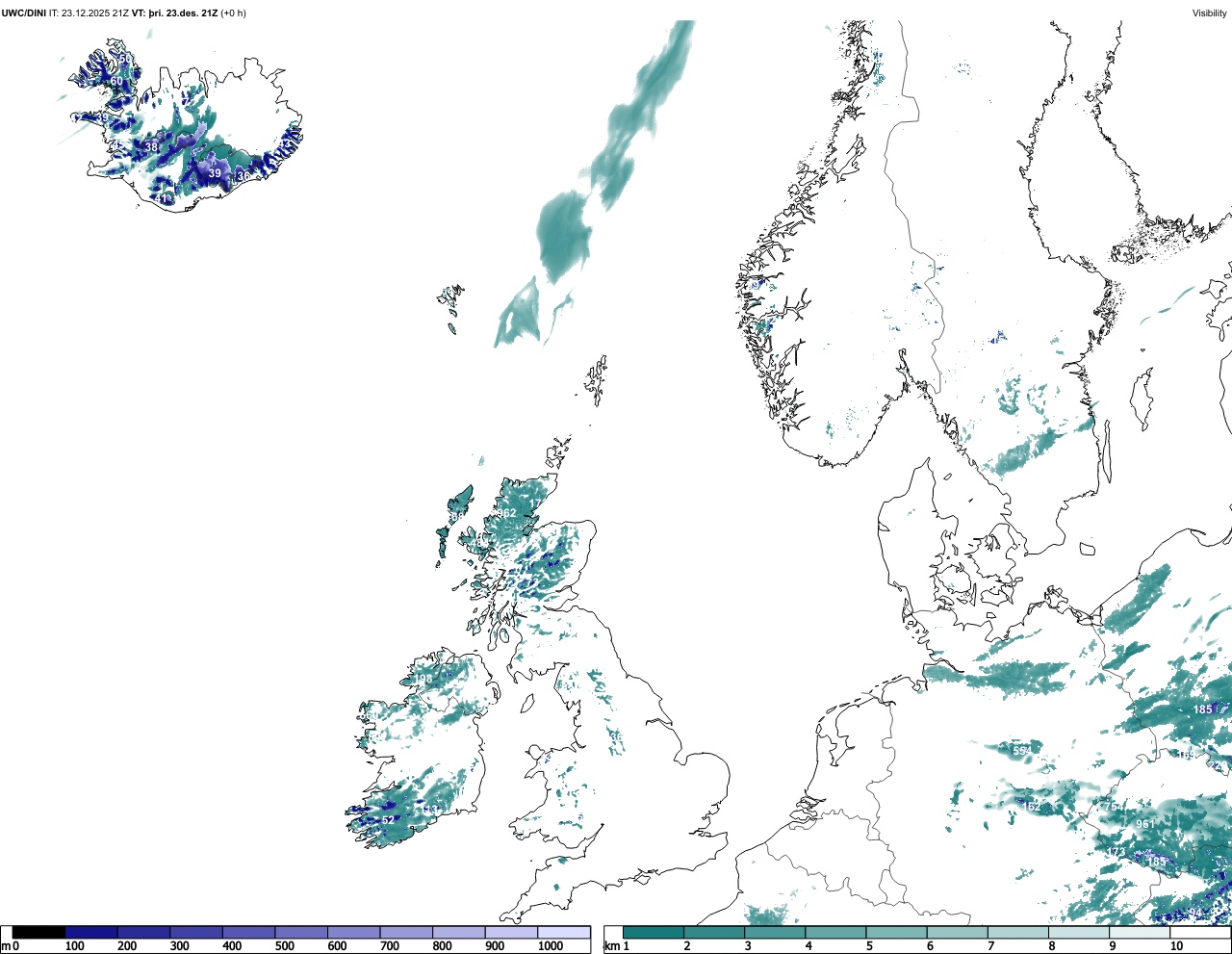Image resolution: width=1232 pixels, height=954 pixels.
Task: Select the 200–300 m blue legend swatch
Action: (x=144, y=932)
